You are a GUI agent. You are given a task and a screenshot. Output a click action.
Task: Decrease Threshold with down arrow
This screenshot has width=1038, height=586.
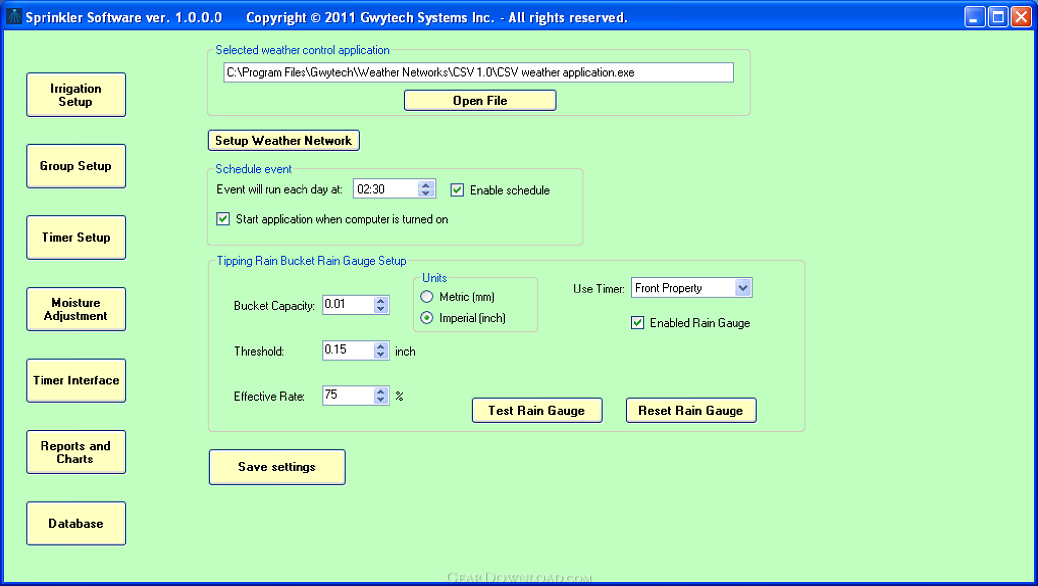point(381,355)
